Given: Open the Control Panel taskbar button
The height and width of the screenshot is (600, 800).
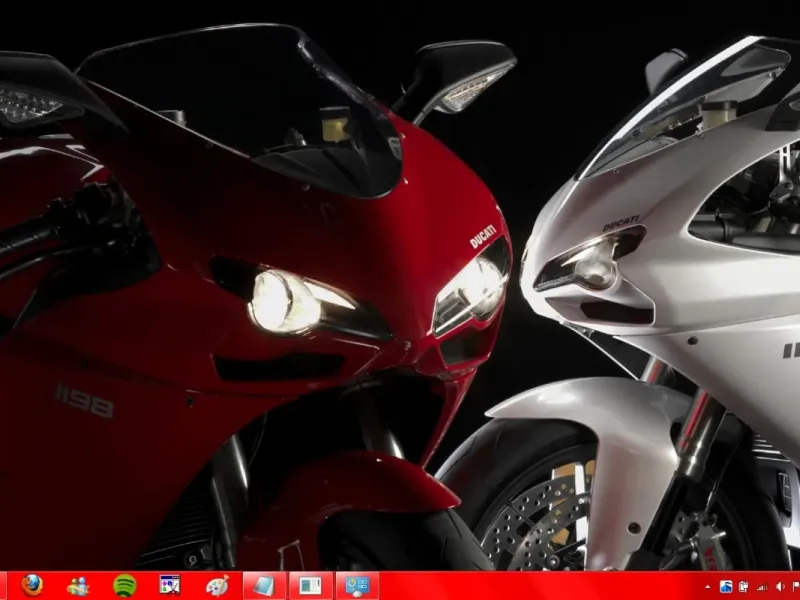Looking at the screenshot, I should 357,585.
